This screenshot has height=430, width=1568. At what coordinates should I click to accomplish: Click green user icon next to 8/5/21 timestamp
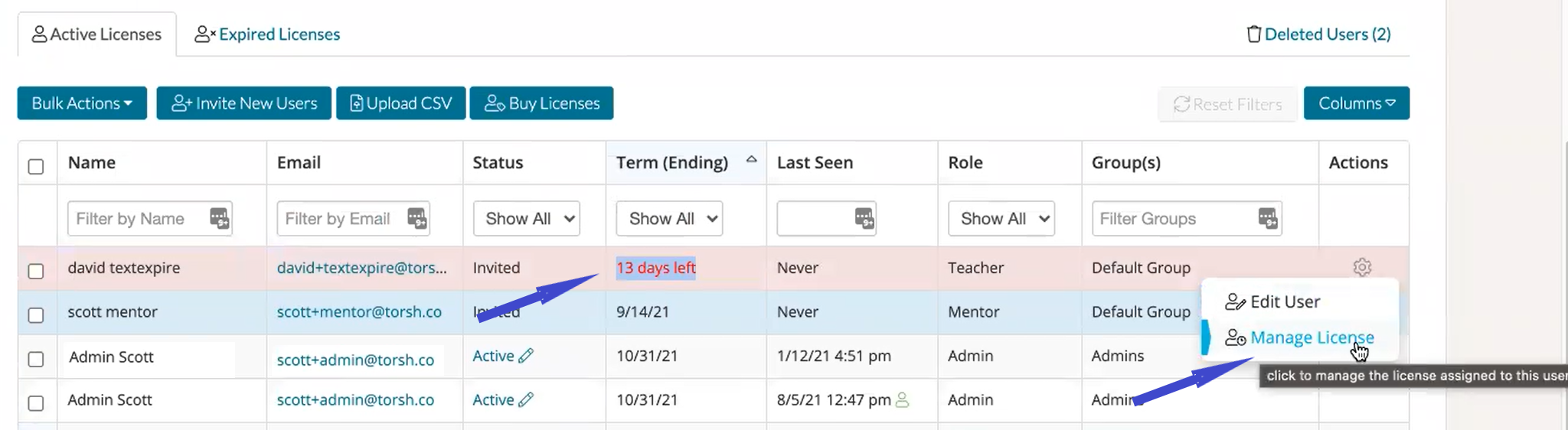[903, 399]
